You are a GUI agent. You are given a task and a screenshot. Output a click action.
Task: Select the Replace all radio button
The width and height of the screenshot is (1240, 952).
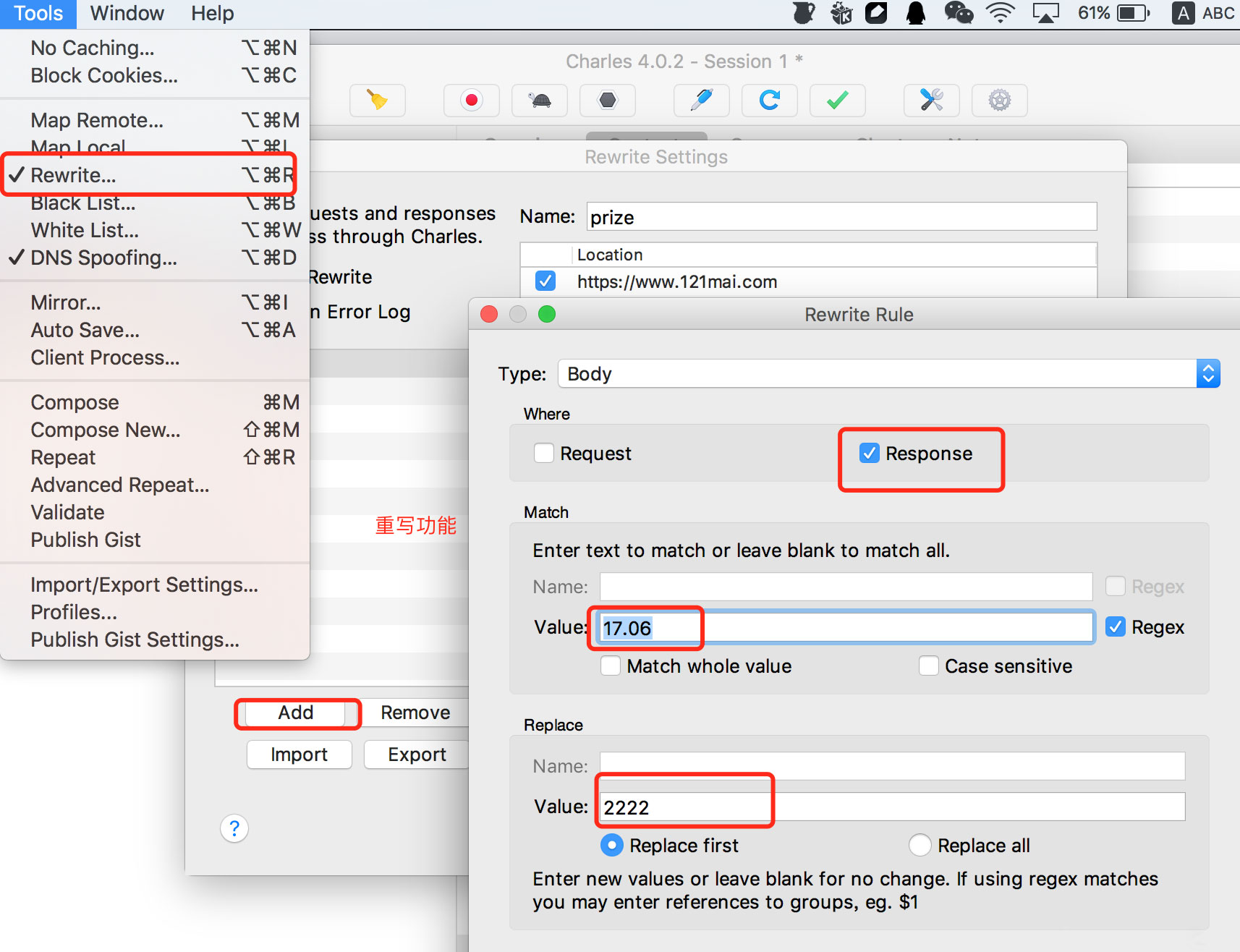coord(920,845)
